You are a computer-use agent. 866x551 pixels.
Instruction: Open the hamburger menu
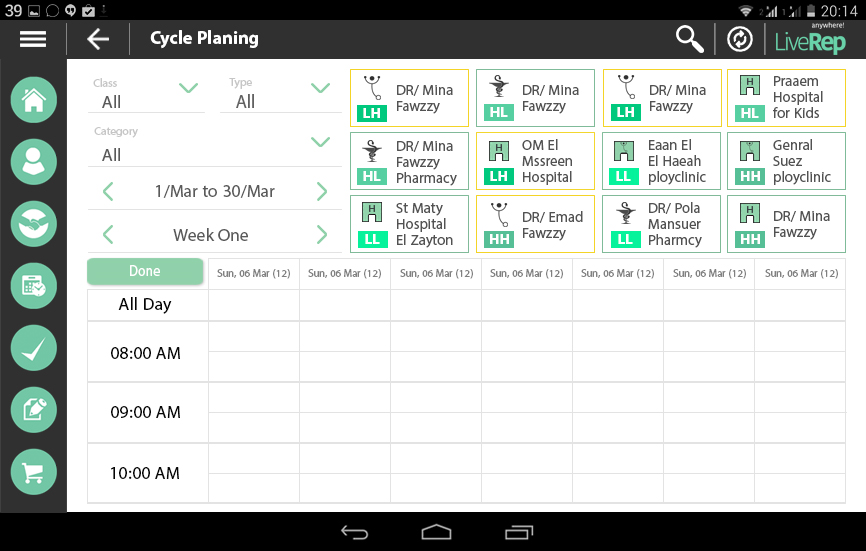33,39
